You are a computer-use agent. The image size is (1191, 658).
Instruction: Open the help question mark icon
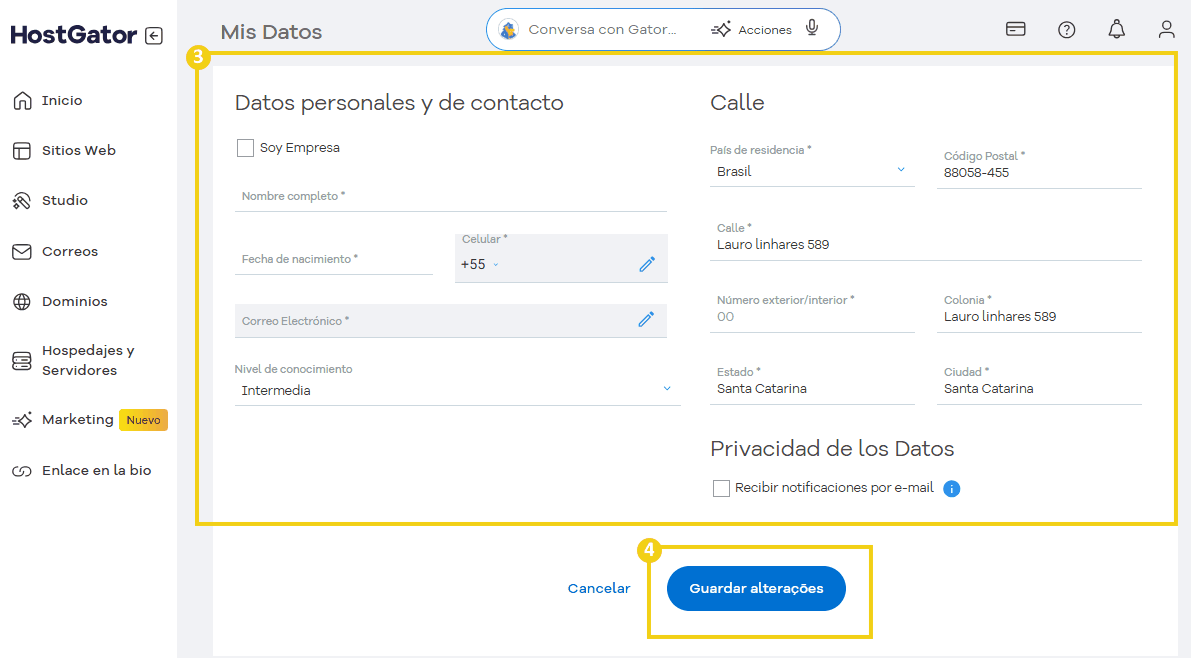[x=1066, y=29]
